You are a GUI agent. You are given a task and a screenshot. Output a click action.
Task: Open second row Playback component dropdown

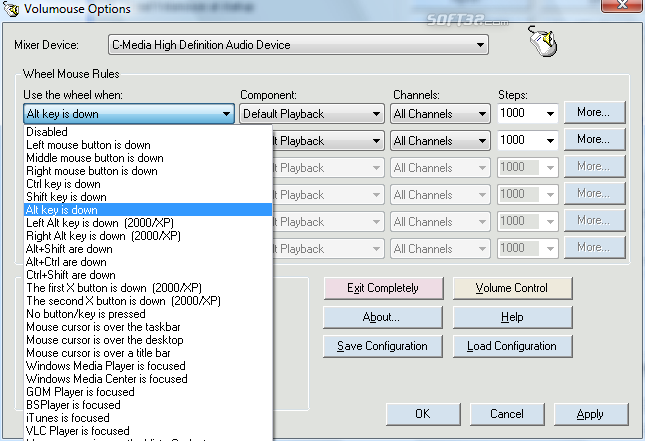tap(328, 141)
